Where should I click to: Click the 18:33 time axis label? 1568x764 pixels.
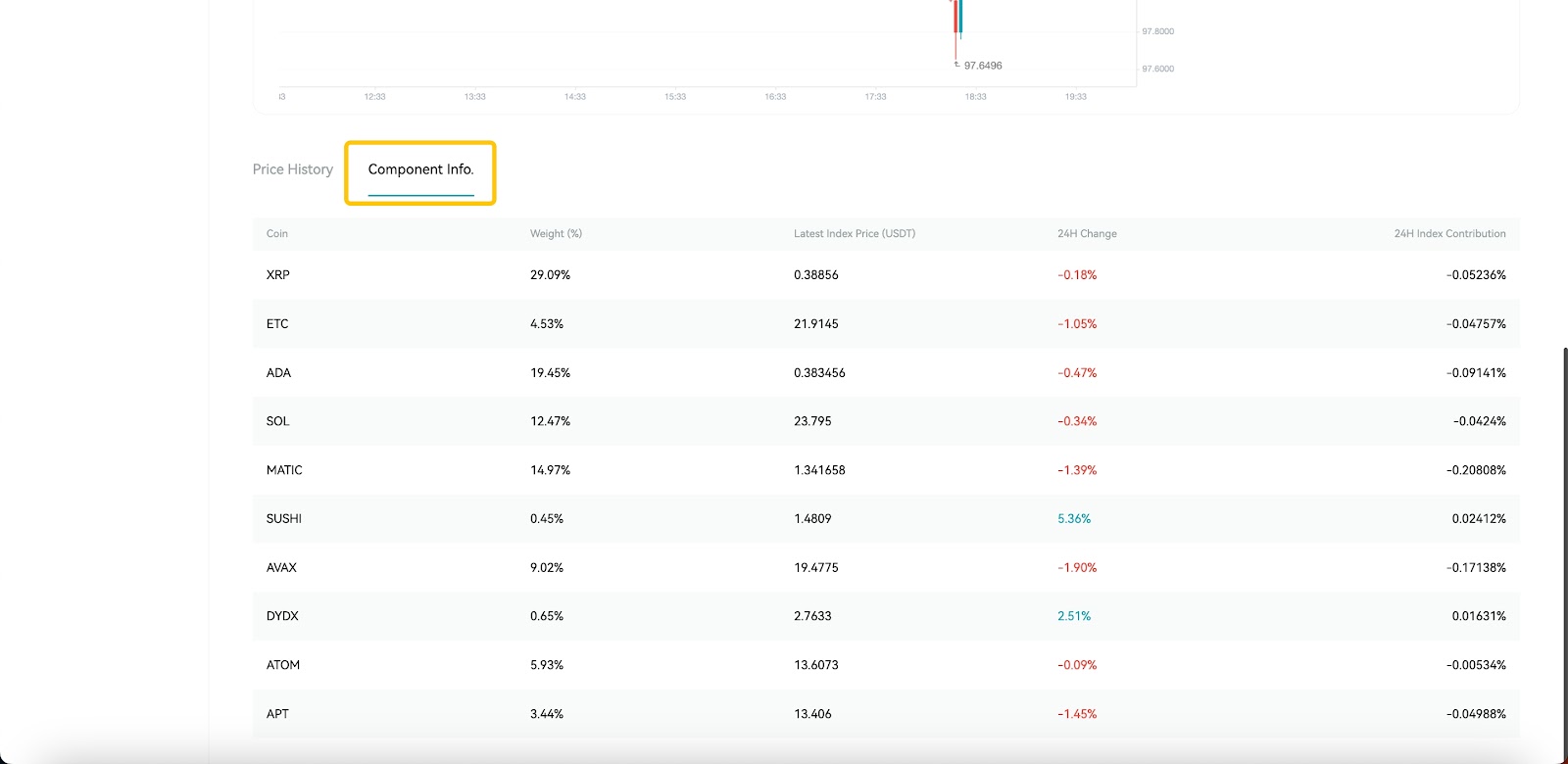975,97
